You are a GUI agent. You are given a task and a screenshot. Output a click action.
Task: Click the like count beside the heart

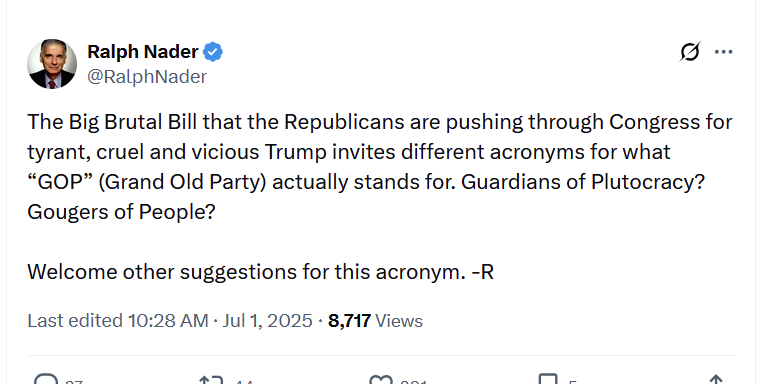pos(413,382)
